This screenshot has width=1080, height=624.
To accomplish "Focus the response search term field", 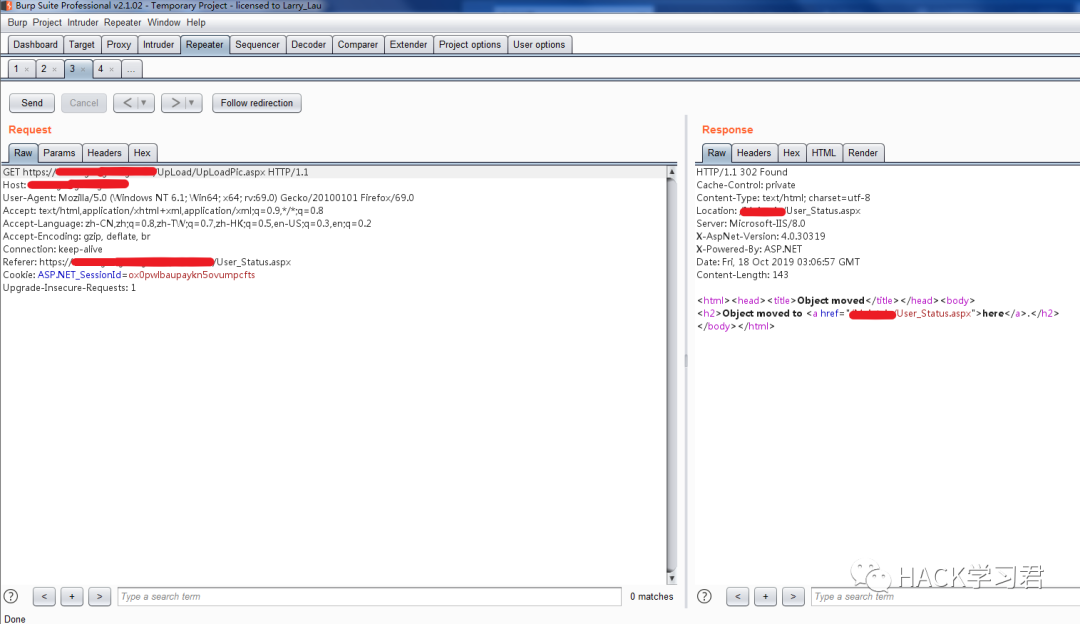I will 945,596.
